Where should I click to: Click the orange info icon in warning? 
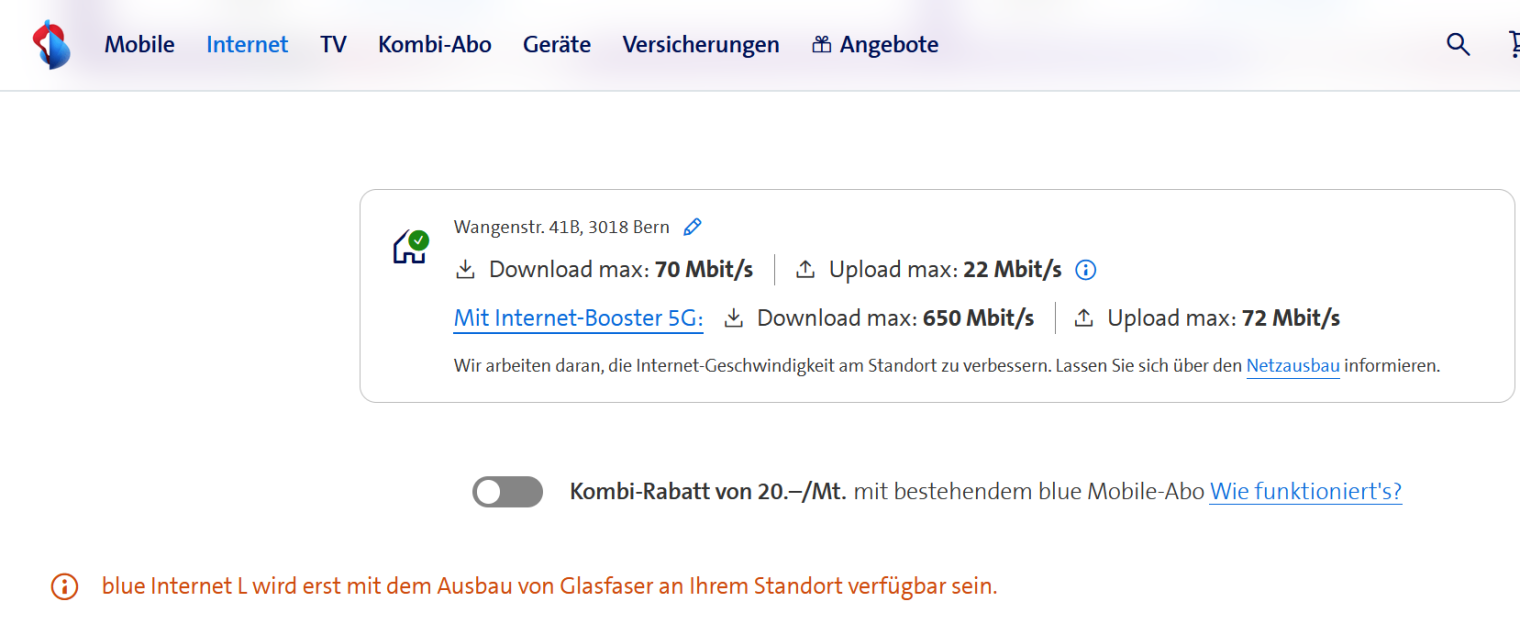click(x=64, y=587)
